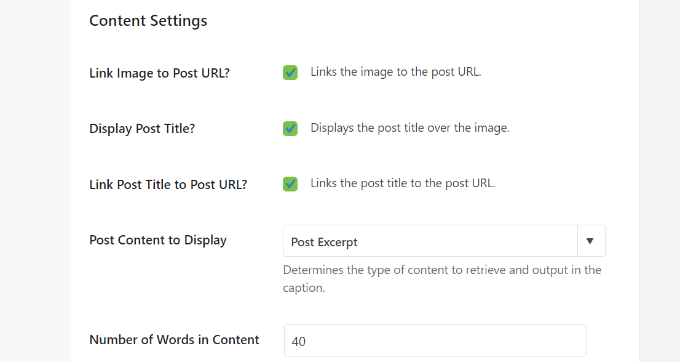Click the 'Links the post title to the post URL' text
680x362 pixels.
(402, 183)
